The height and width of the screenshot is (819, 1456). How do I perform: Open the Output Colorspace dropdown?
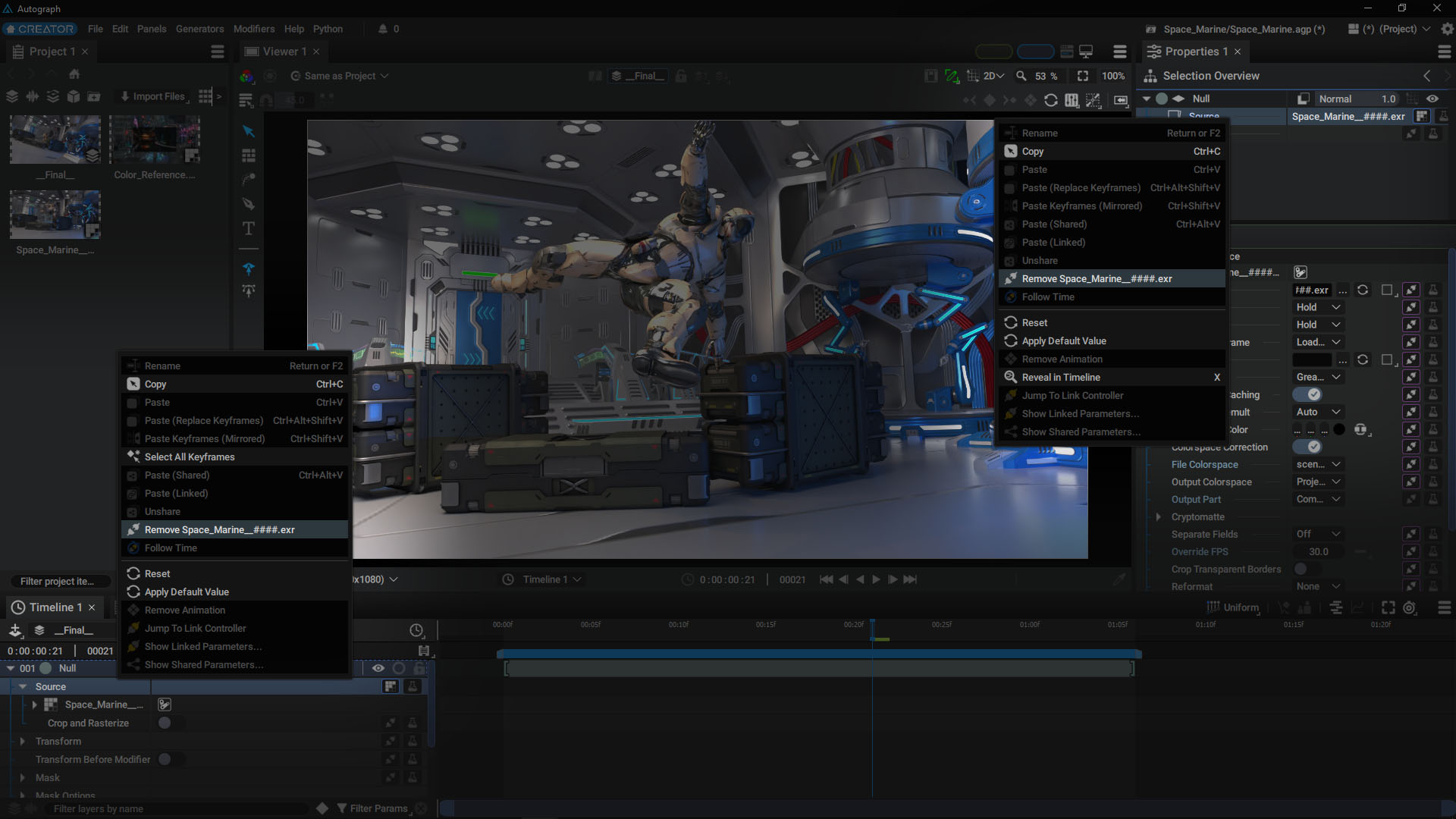tap(1318, 482)
